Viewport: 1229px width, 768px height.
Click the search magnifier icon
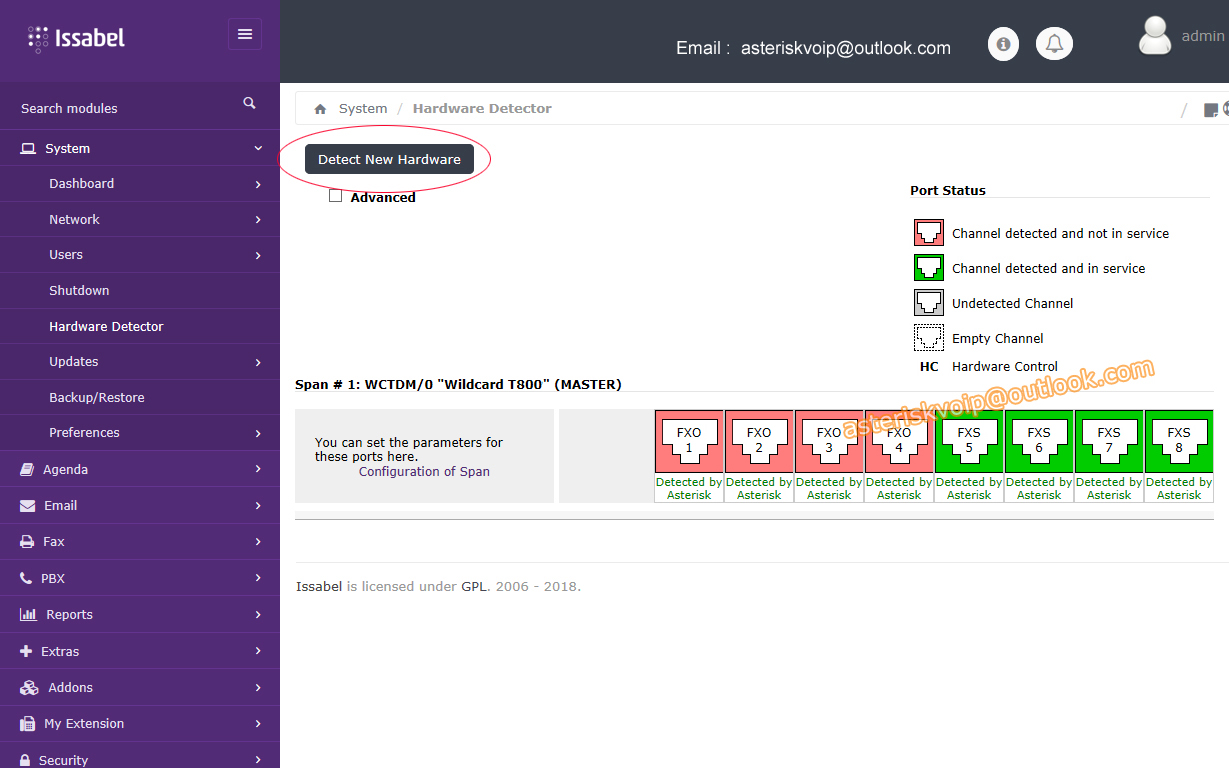(x=249, y=103)
